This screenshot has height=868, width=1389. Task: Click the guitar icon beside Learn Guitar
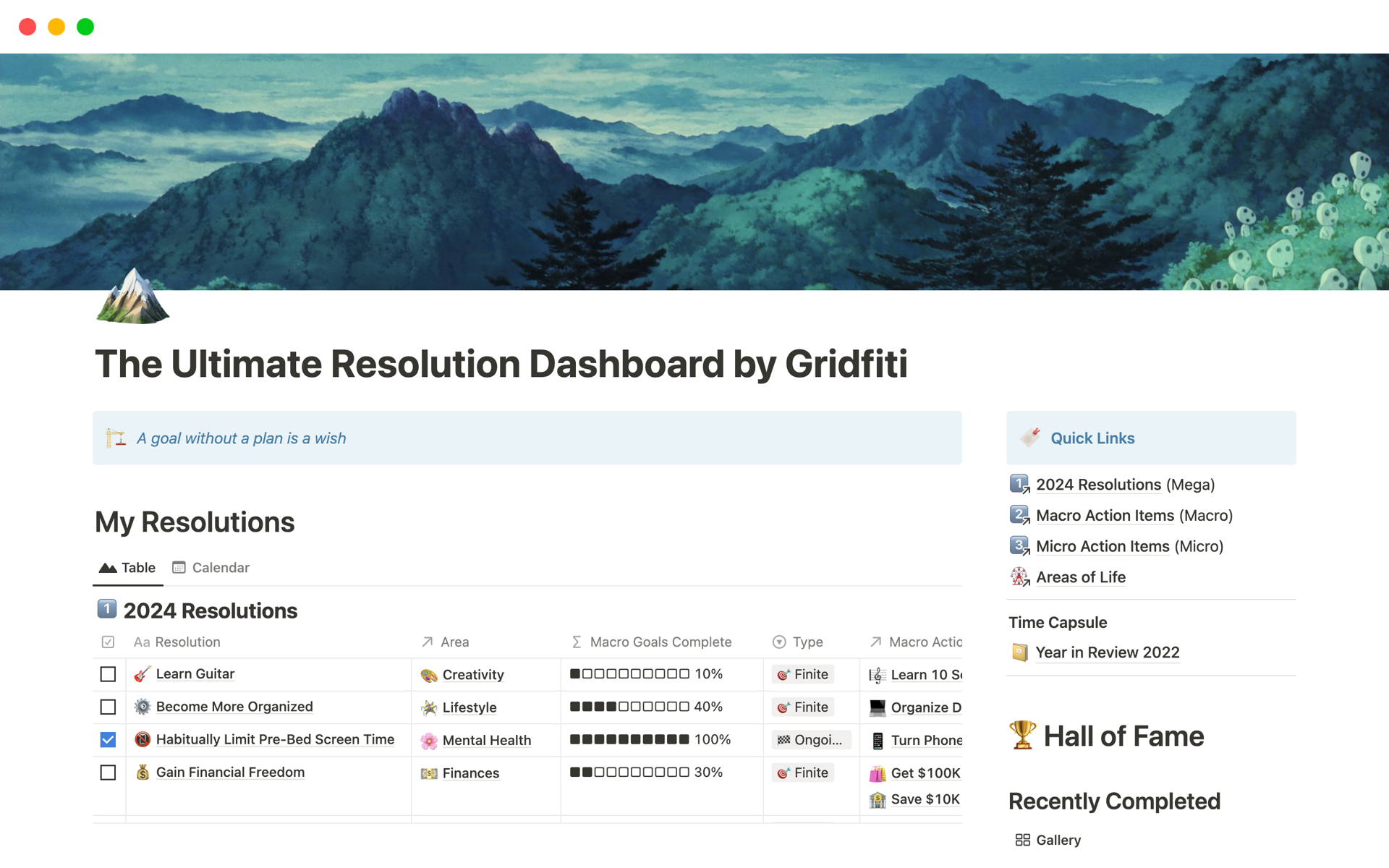point(143,674)
